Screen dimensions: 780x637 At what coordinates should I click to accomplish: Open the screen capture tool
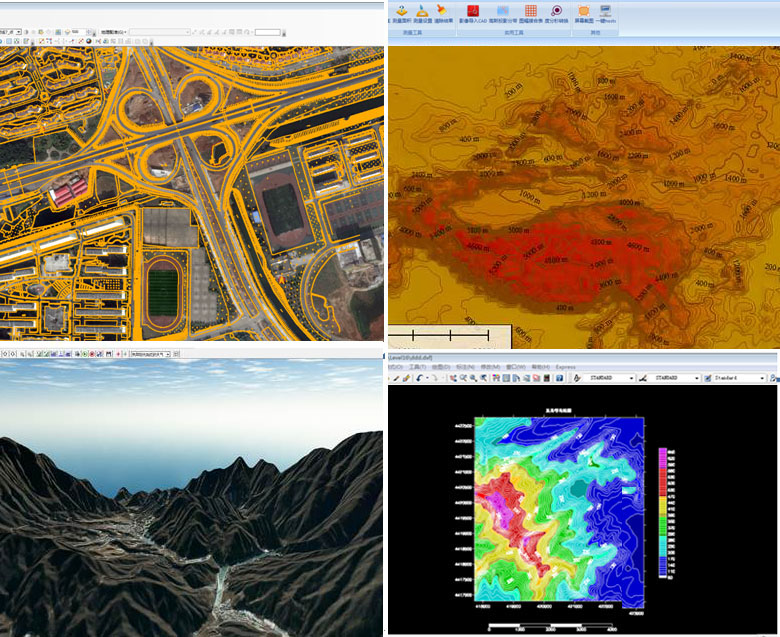click(583, 11)
